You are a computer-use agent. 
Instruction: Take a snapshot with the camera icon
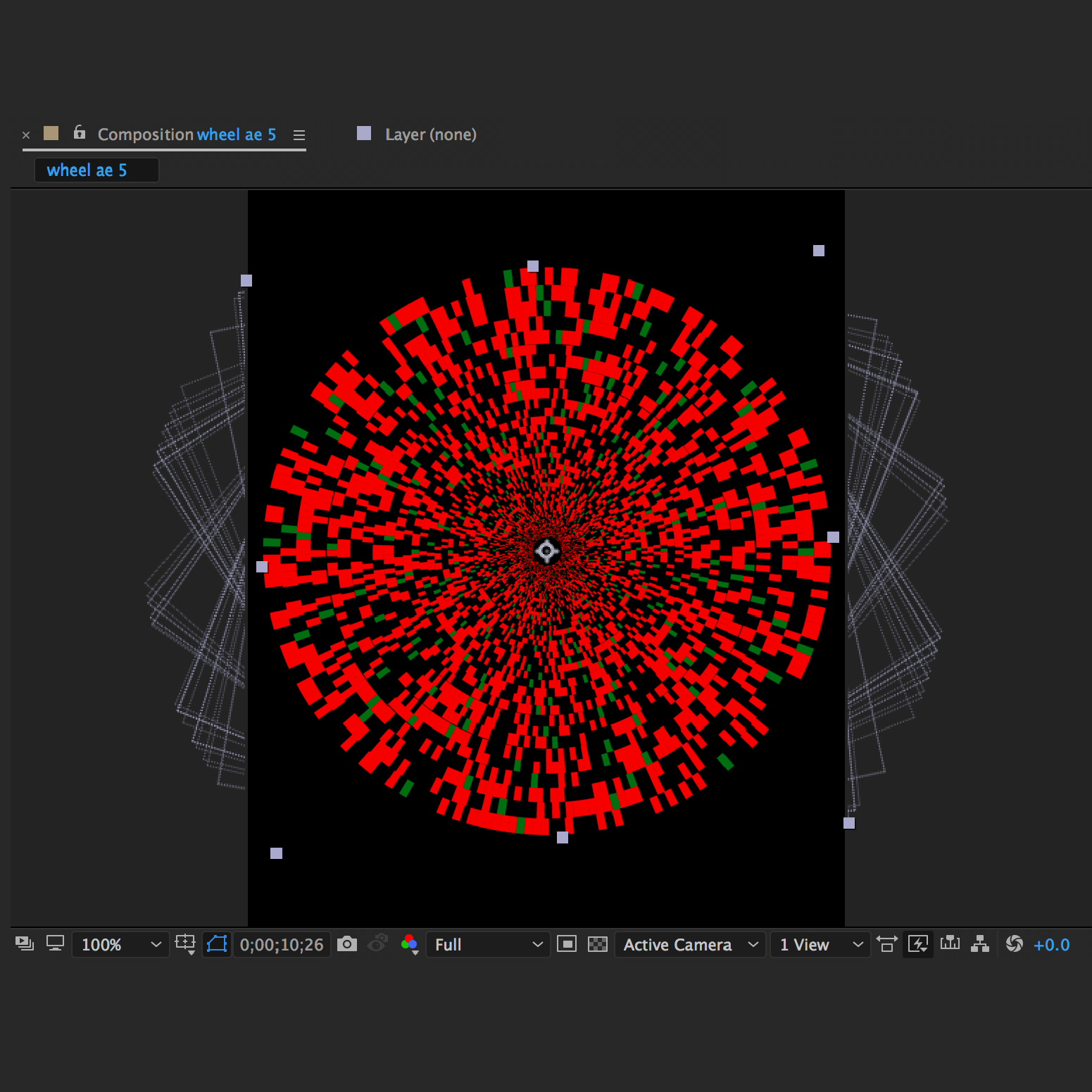[x=347, y=944]
